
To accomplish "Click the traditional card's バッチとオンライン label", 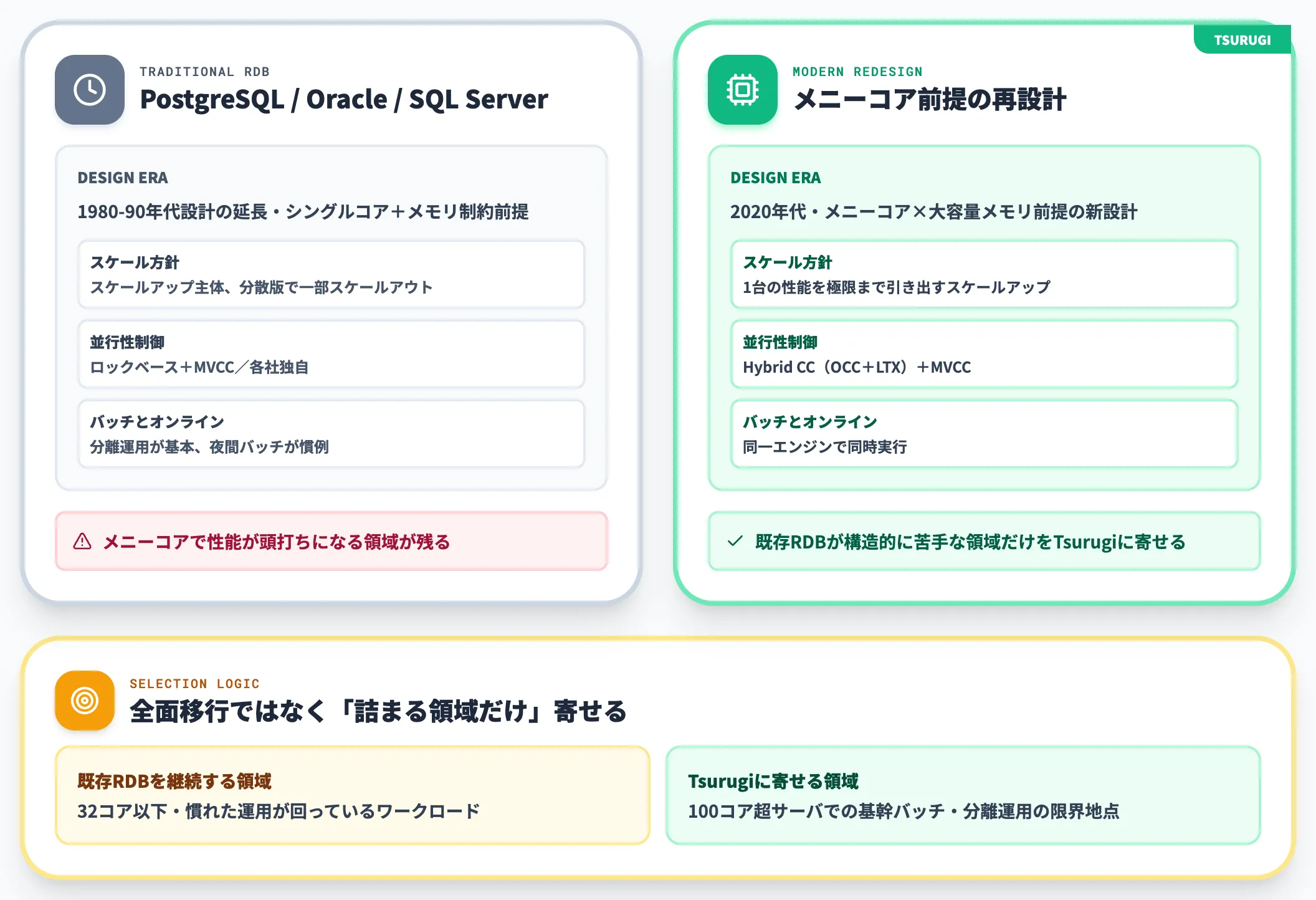I will pyautogui.click(x=157, y=422).
